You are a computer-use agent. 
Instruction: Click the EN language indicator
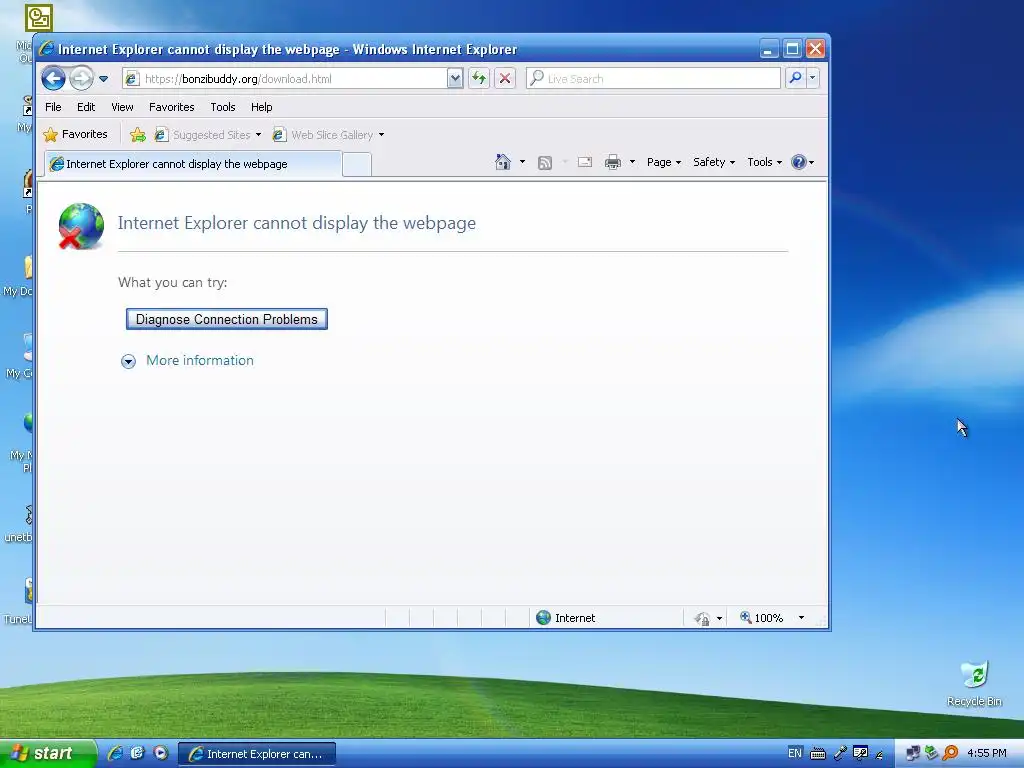[x=794, y=753]
